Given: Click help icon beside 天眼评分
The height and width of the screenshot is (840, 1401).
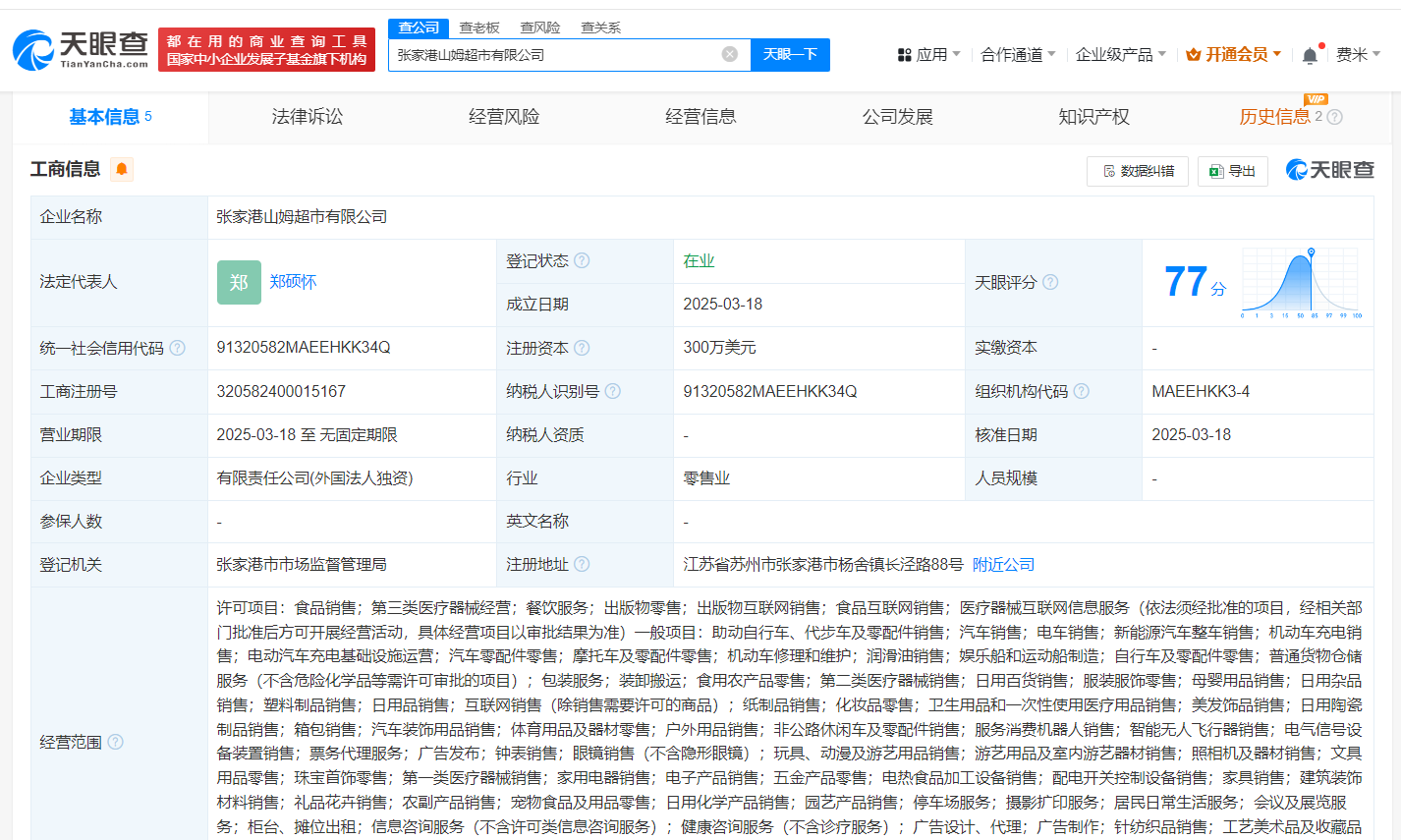Looking at the screenshot, I should (x=1050, y=283).
